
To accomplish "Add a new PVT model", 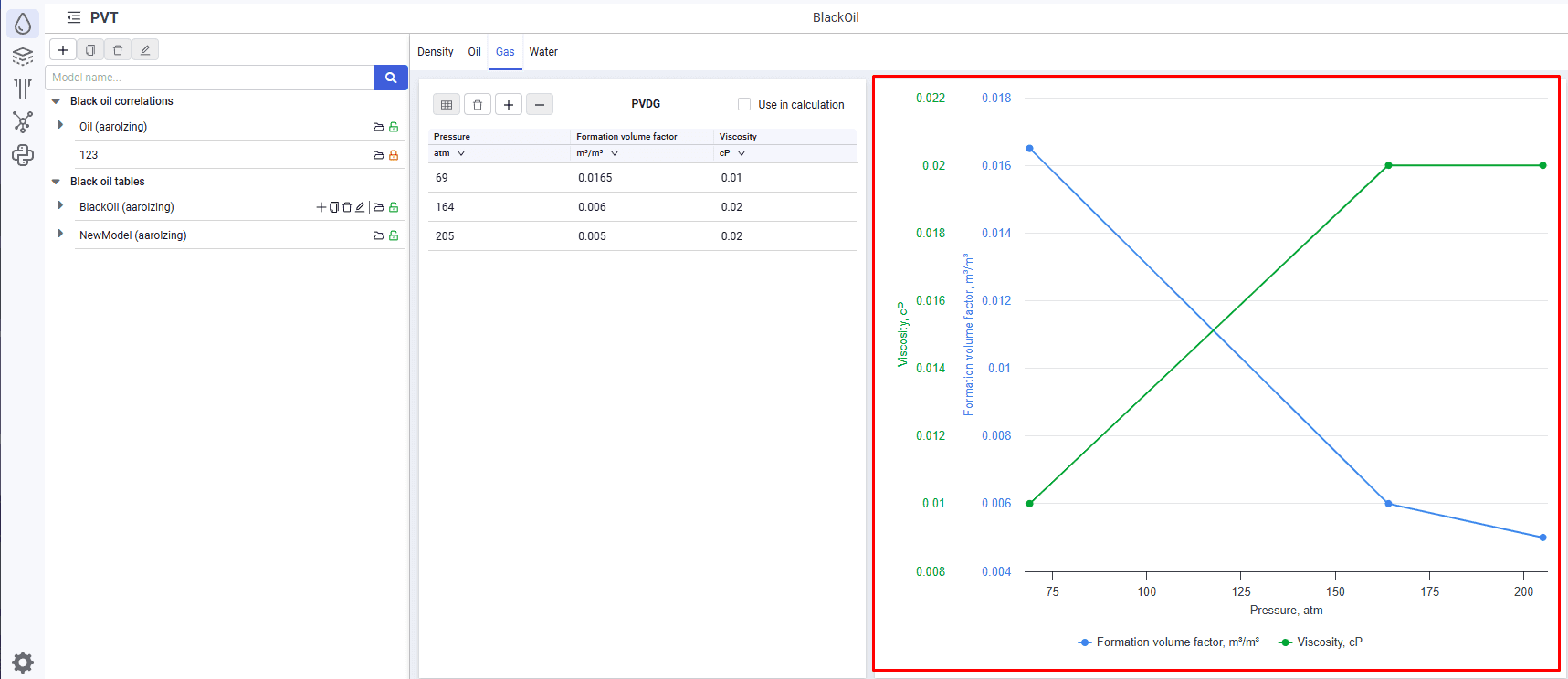I will 63,50.
